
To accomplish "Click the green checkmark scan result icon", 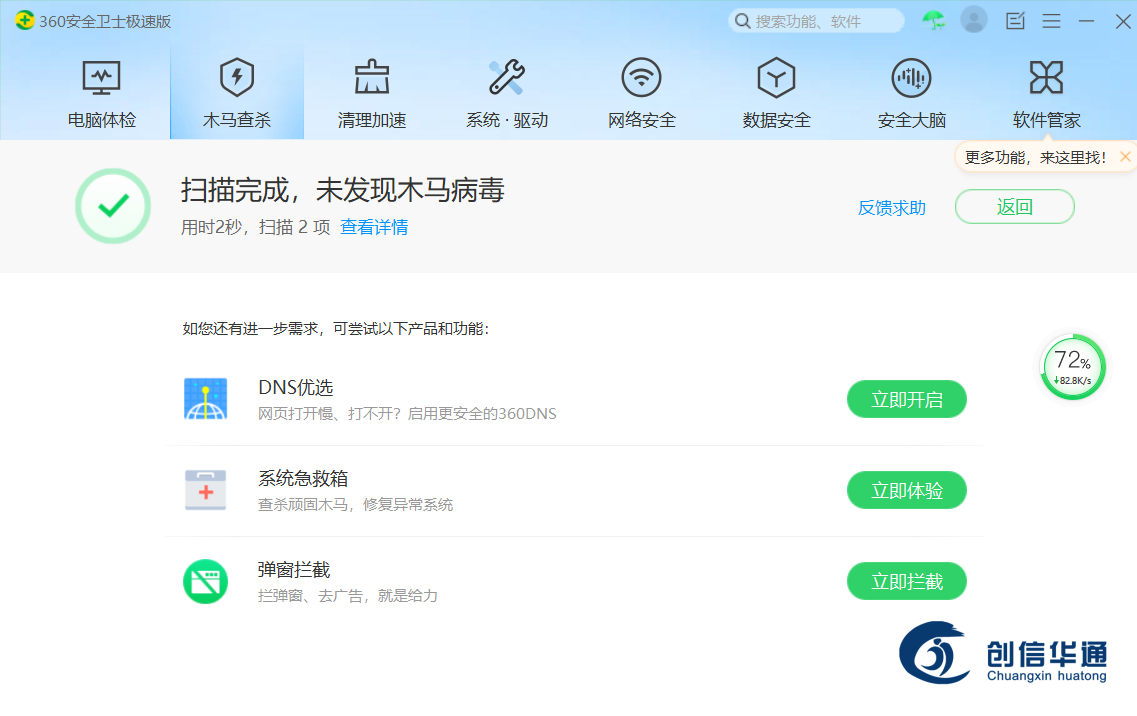I will coord(113,206).
